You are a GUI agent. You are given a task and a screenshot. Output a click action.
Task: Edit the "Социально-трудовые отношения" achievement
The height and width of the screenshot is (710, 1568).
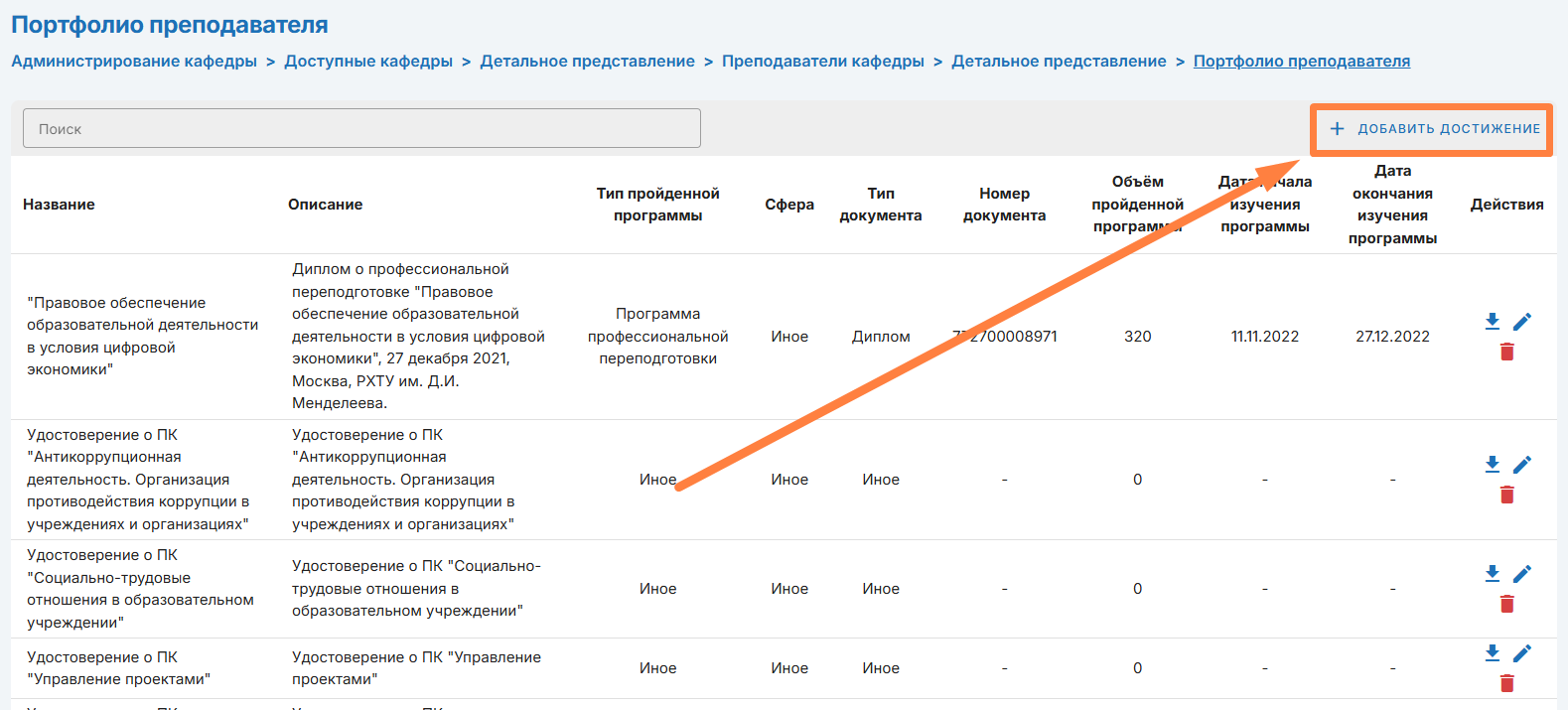[x=1522, y=574]
